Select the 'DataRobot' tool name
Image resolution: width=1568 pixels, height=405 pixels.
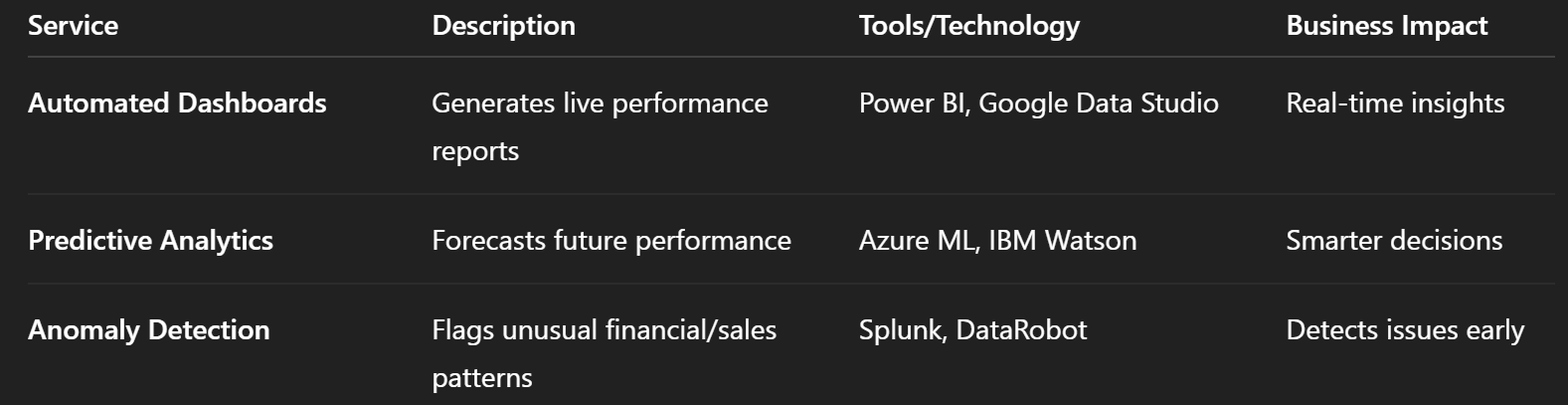point(1021,330)
